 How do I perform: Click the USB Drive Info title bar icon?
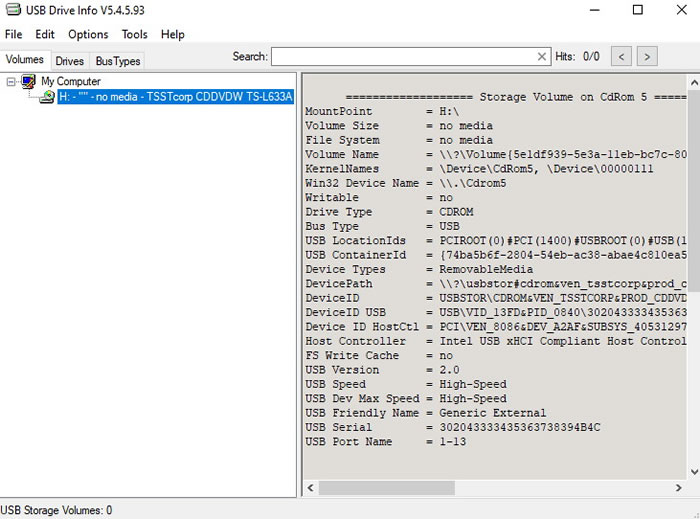coord(11,10)
